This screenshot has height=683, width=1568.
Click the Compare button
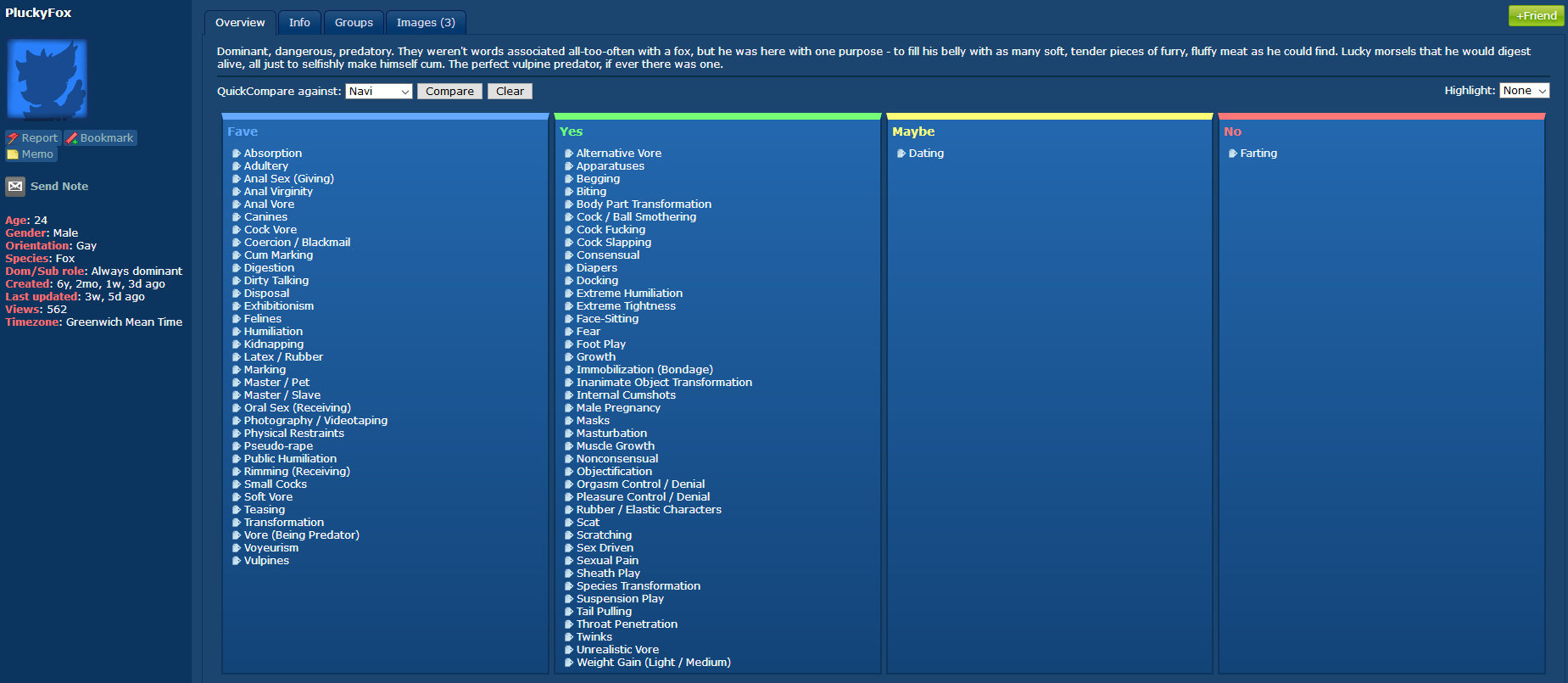pos(449,92)
